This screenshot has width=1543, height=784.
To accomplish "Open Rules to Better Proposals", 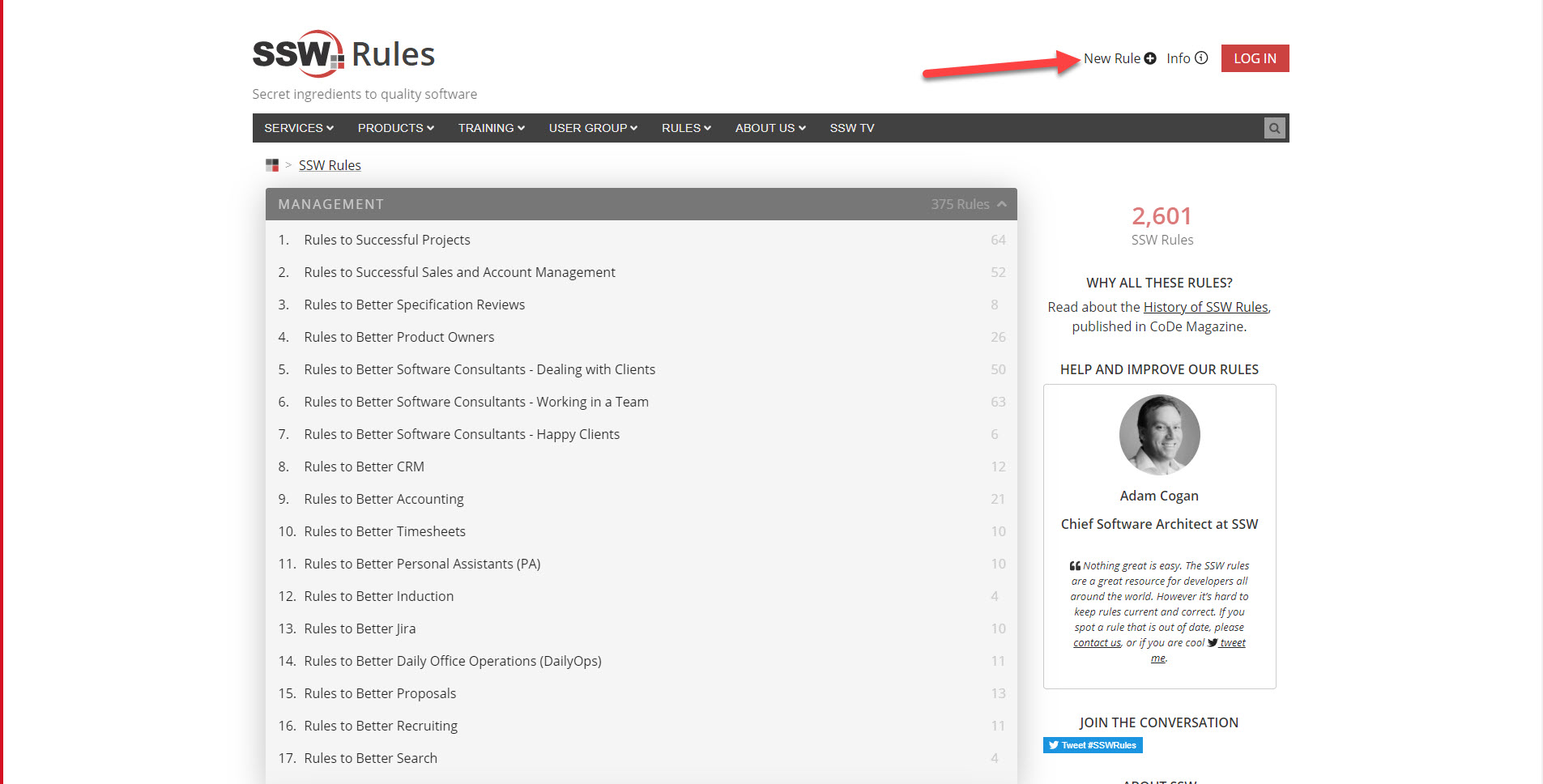I will click(380, 693).
